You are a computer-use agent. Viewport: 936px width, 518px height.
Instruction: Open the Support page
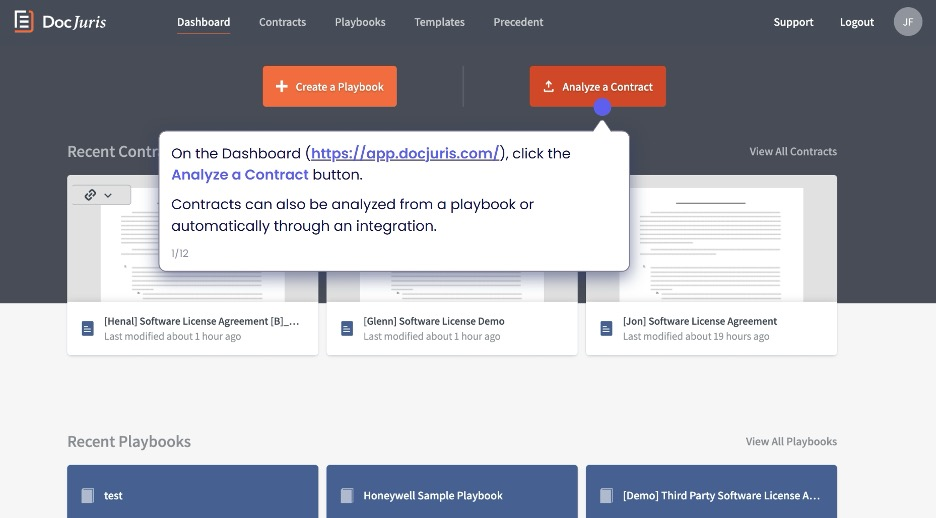(x=793, y=22)
